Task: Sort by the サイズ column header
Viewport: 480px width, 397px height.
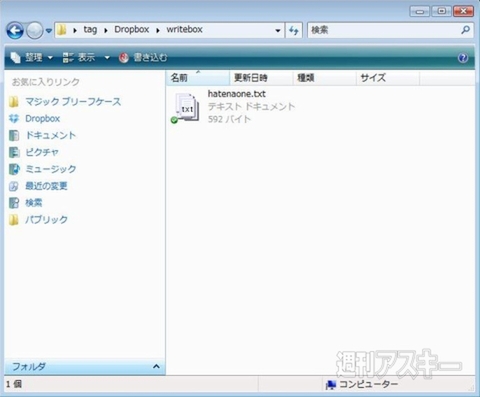Action: click(388, 78)
